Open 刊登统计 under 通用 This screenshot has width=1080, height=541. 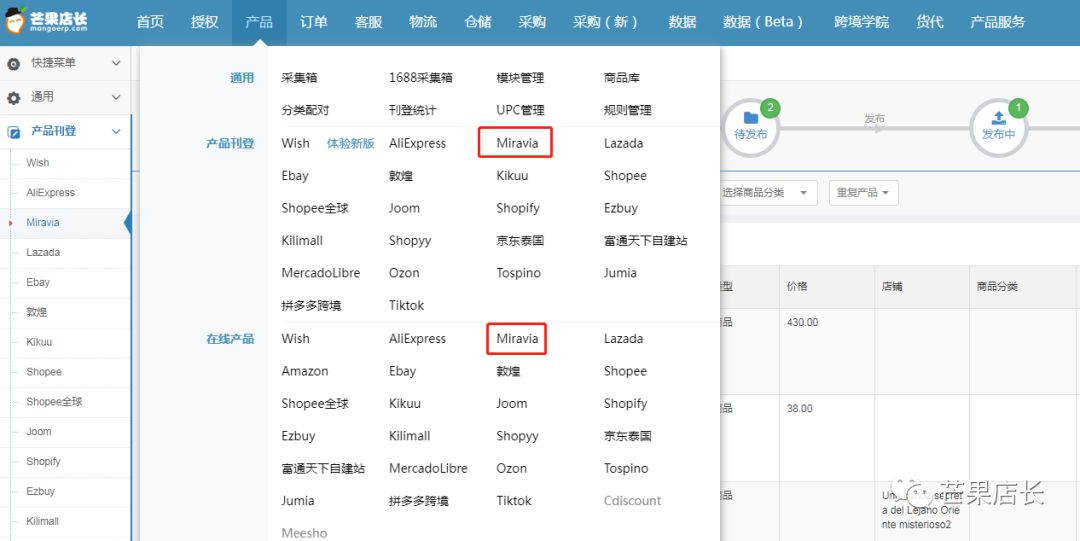pyautogui.click(x=413, y=110)
